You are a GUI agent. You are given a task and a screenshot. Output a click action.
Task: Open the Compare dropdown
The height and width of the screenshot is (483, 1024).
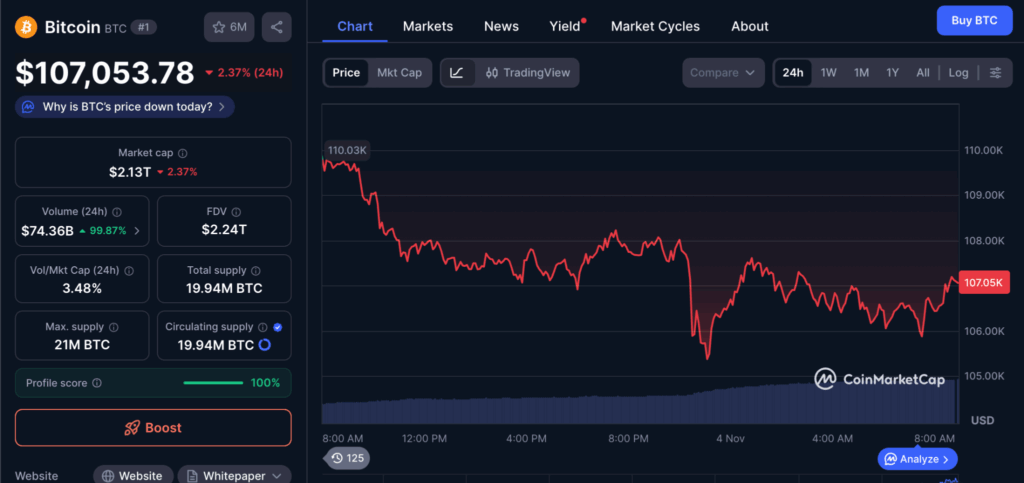[x=723, y=73]
